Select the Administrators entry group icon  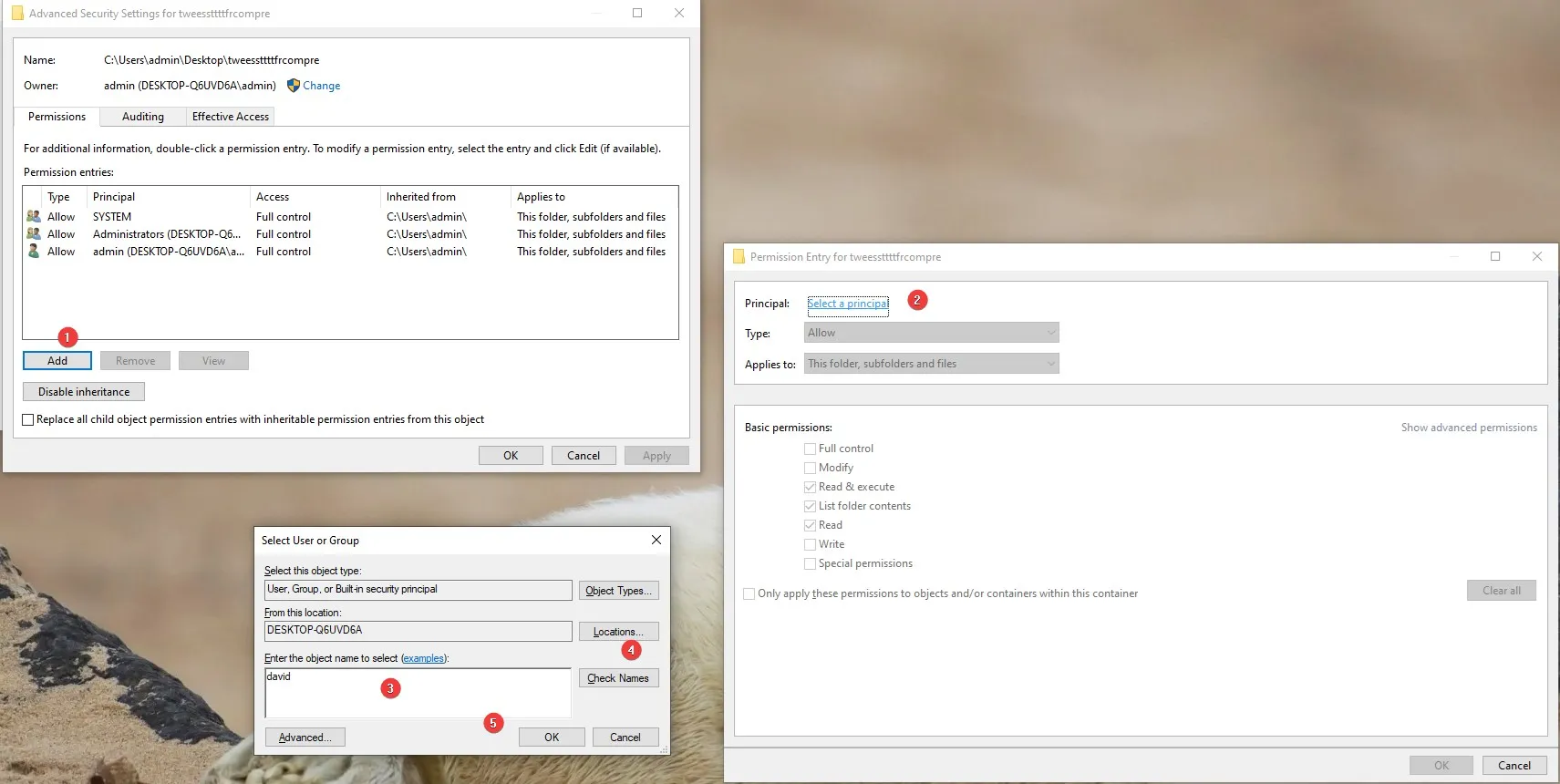click(x=34, y=234)
